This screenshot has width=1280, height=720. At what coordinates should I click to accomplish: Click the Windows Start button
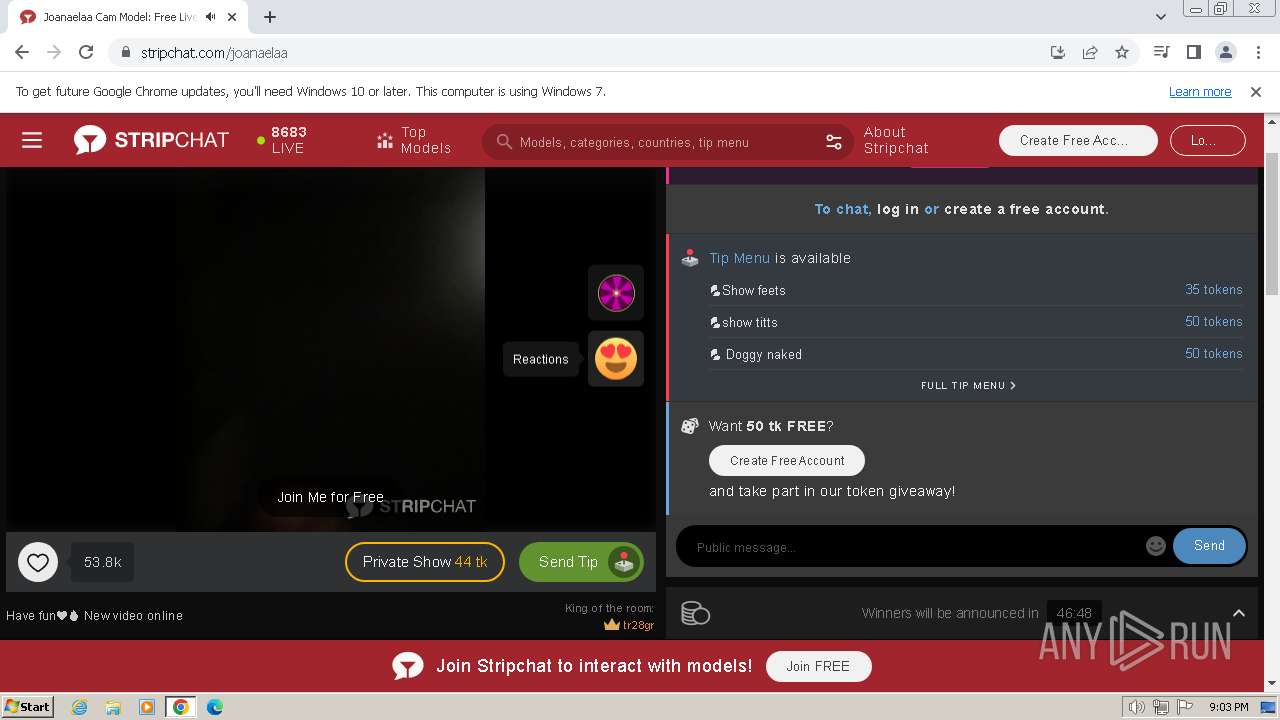click(x=28, y=707)
